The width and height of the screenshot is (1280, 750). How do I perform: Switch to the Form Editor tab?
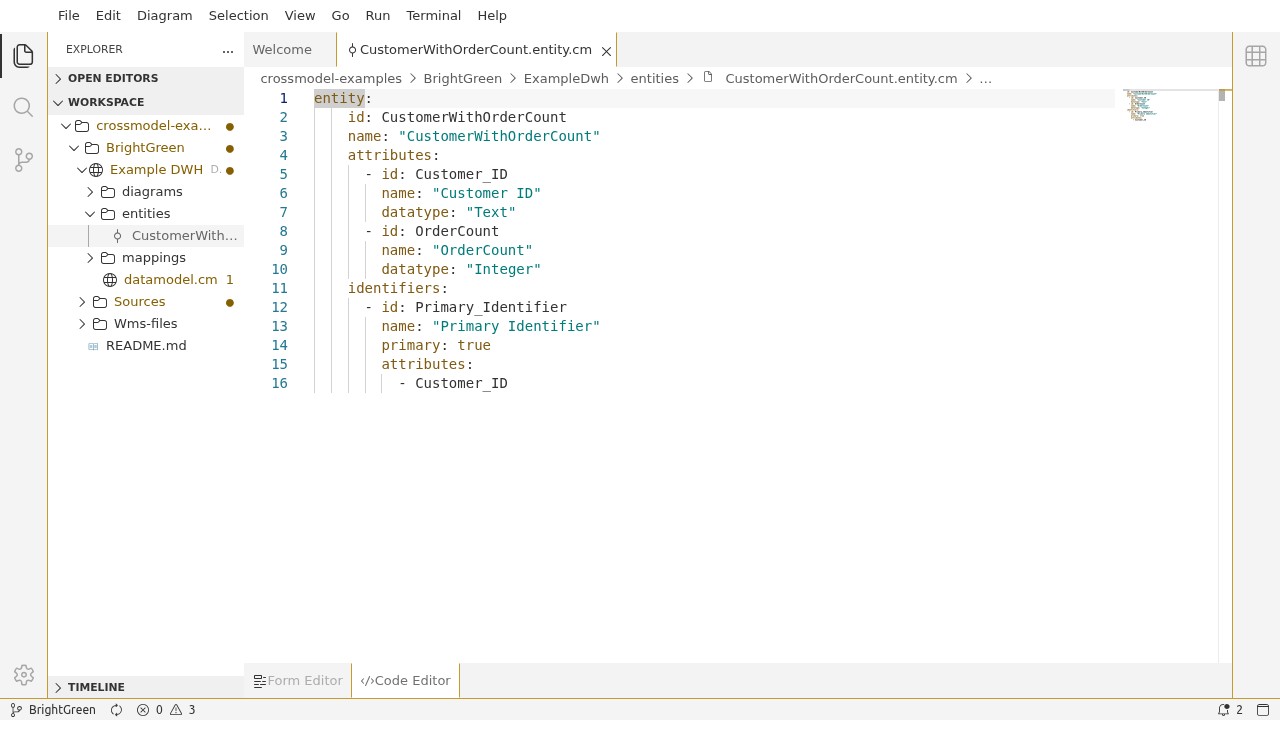298,681
